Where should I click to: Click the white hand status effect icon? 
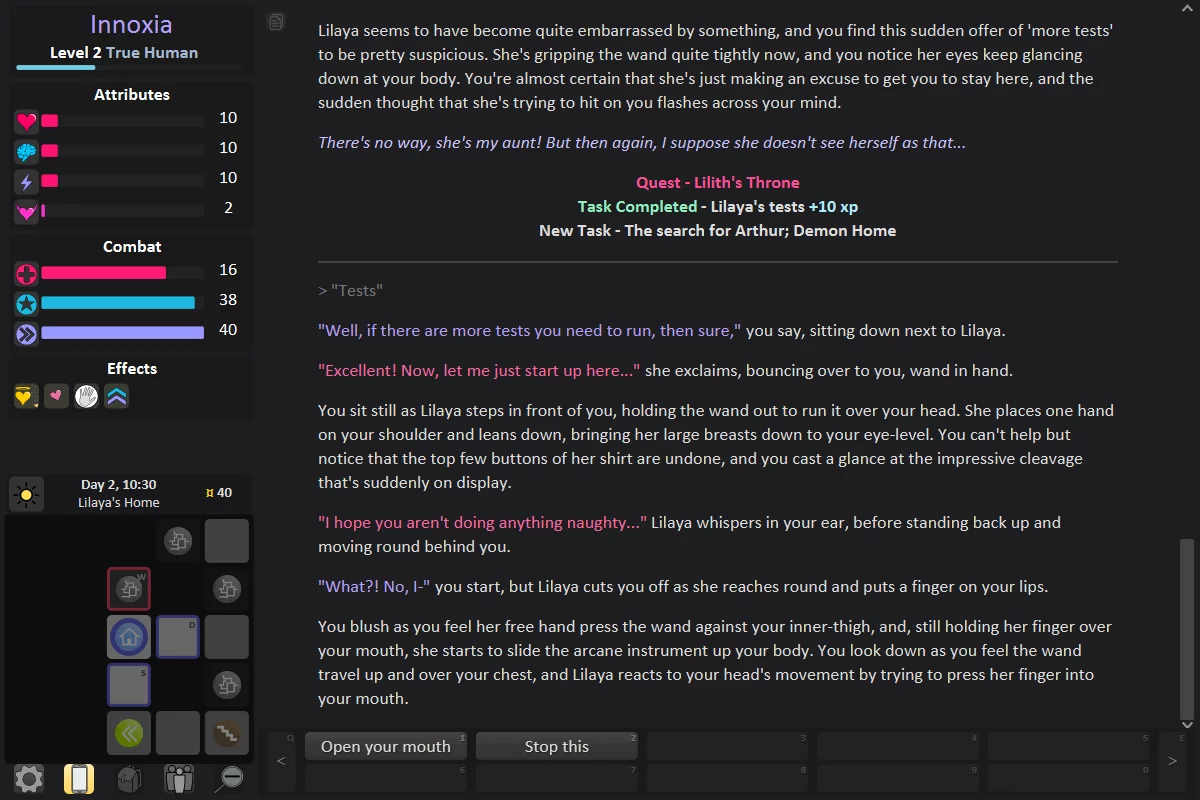87,397
